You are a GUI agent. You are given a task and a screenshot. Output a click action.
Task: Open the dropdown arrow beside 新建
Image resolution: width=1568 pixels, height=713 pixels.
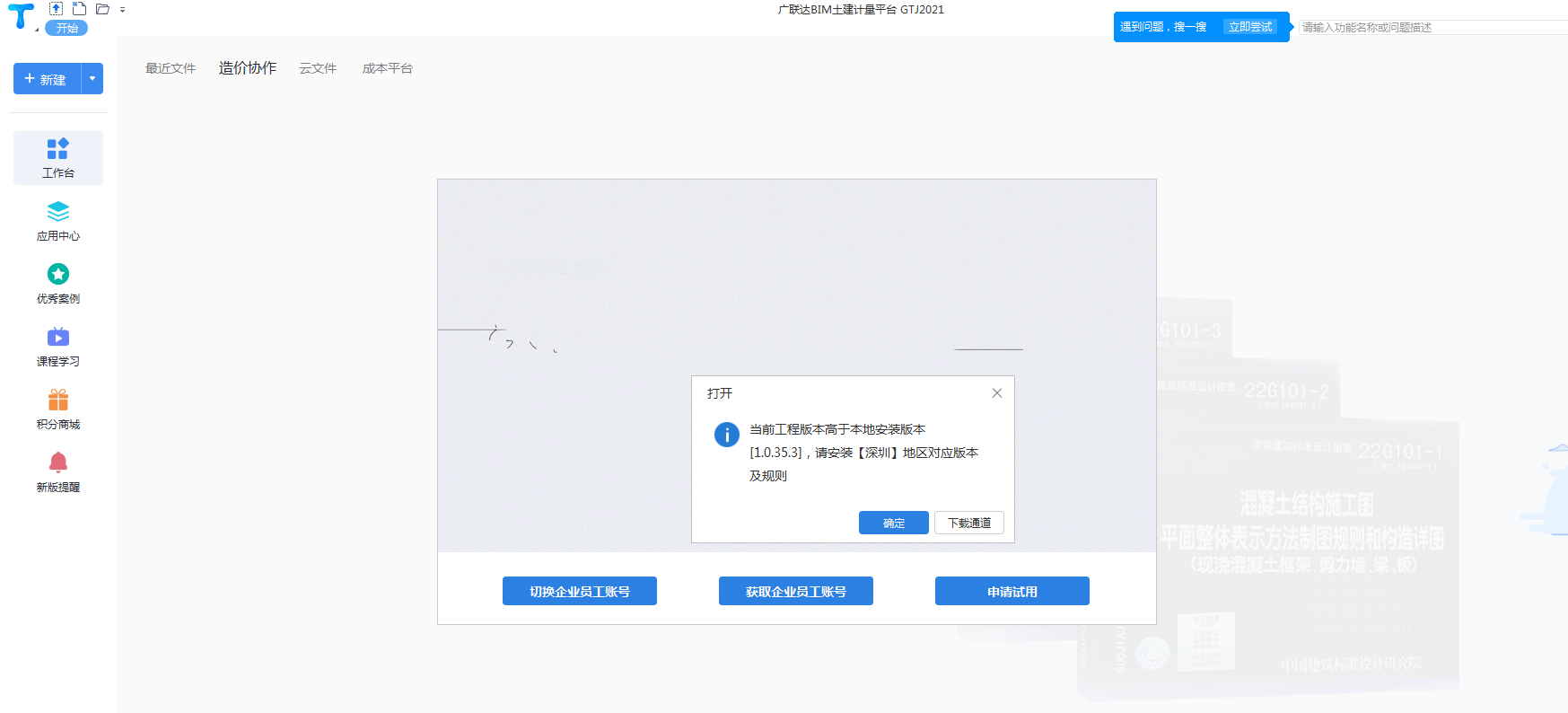click(x=92, y=79)
